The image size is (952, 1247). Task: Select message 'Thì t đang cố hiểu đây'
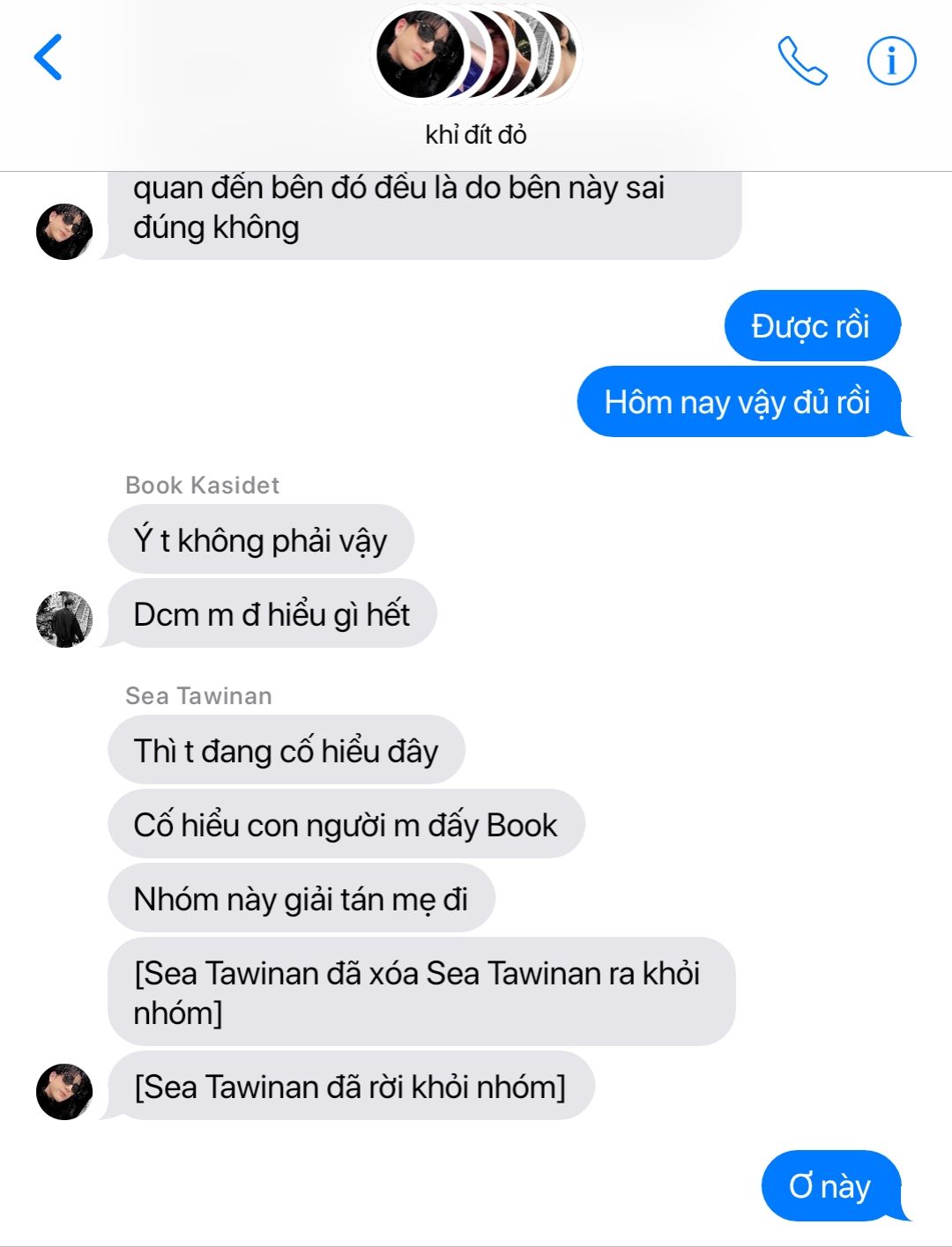(x=286, y=750)
